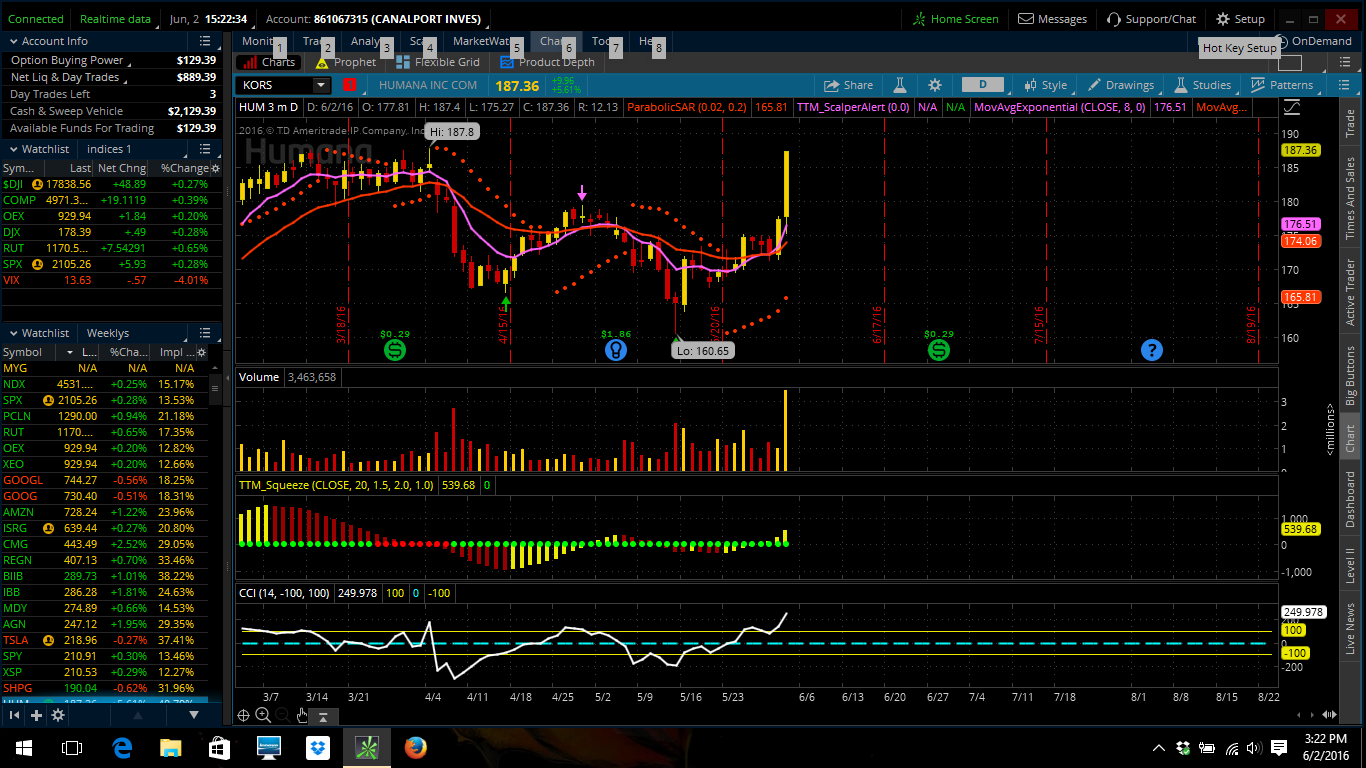Open the symbol dropdown arrow next to KORS
This screenshot has width=1366, height=768.
pyautogui.click(x=320, y=86)
